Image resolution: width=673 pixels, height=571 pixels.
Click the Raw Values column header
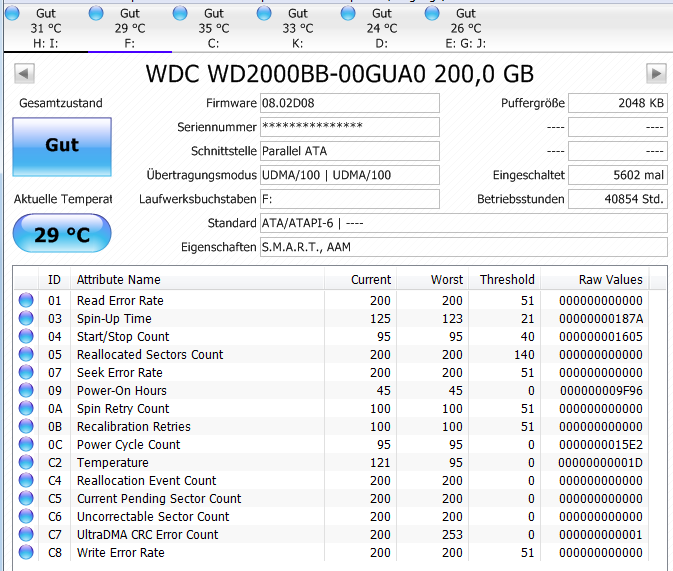pos(595,279)
